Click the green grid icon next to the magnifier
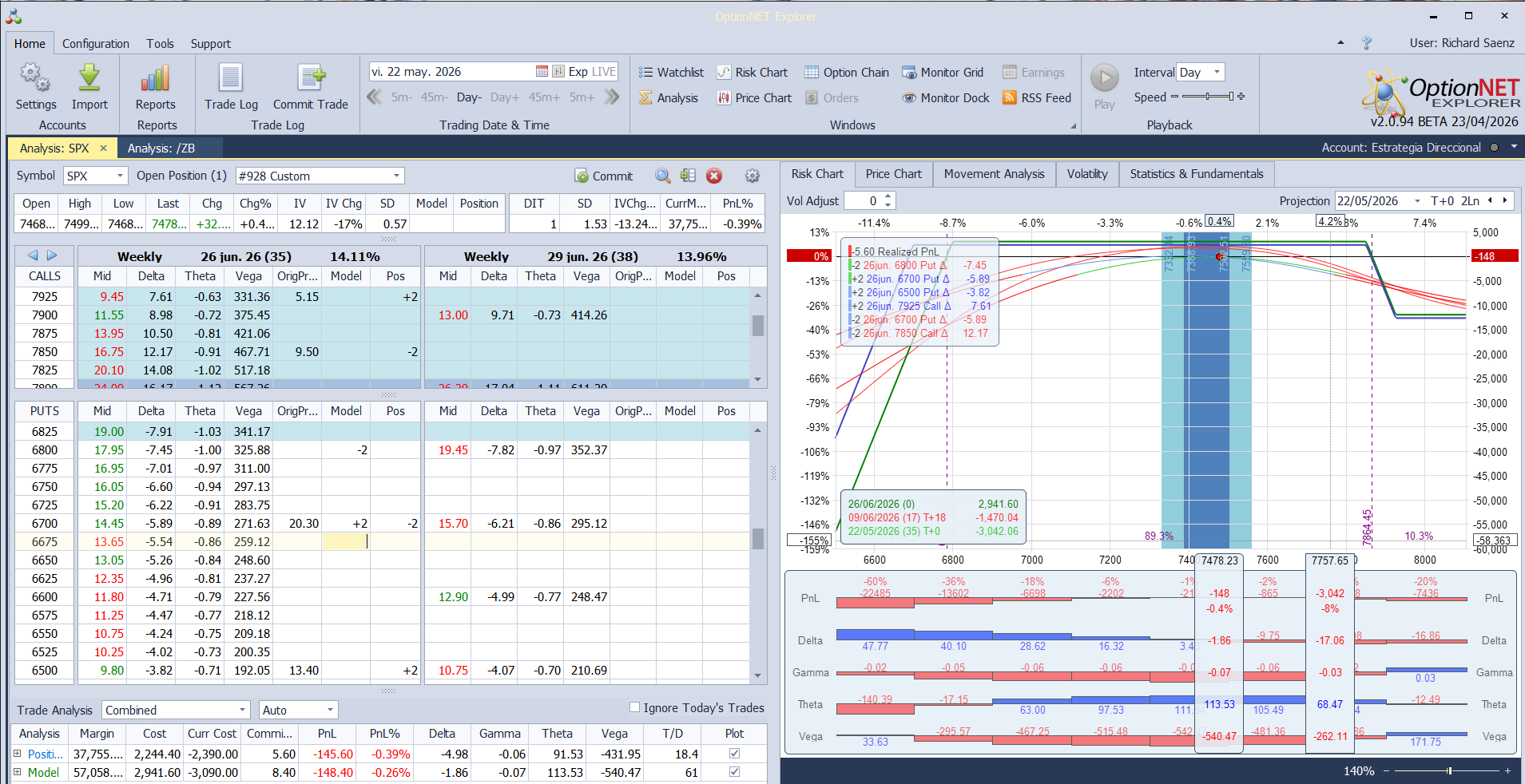The width and height of the screenshot is (1525, 784). click(688, 176)
